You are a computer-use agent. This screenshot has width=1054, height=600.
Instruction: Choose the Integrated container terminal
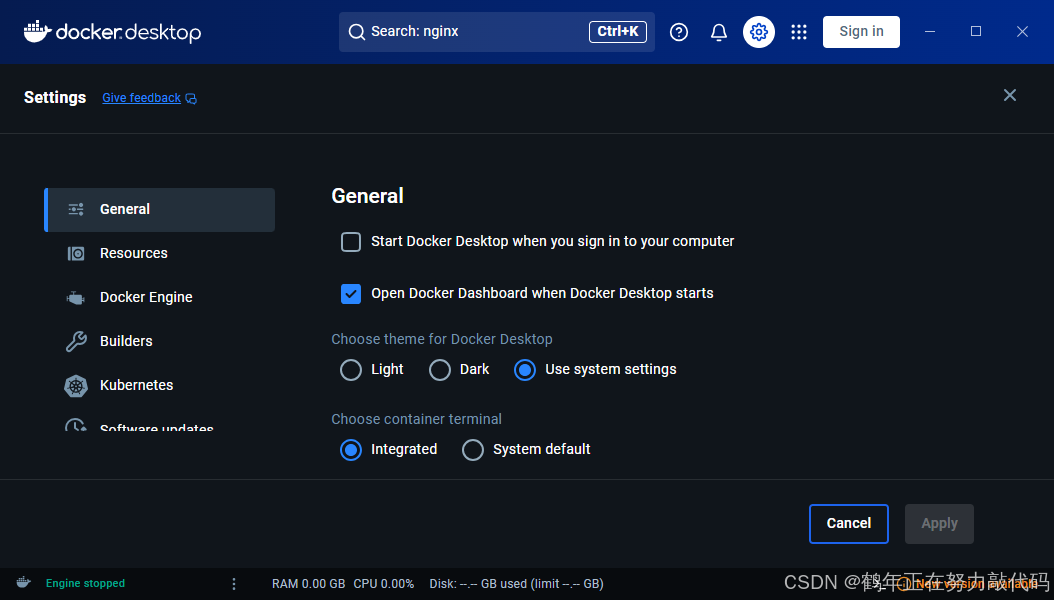[x=351, y=449]
